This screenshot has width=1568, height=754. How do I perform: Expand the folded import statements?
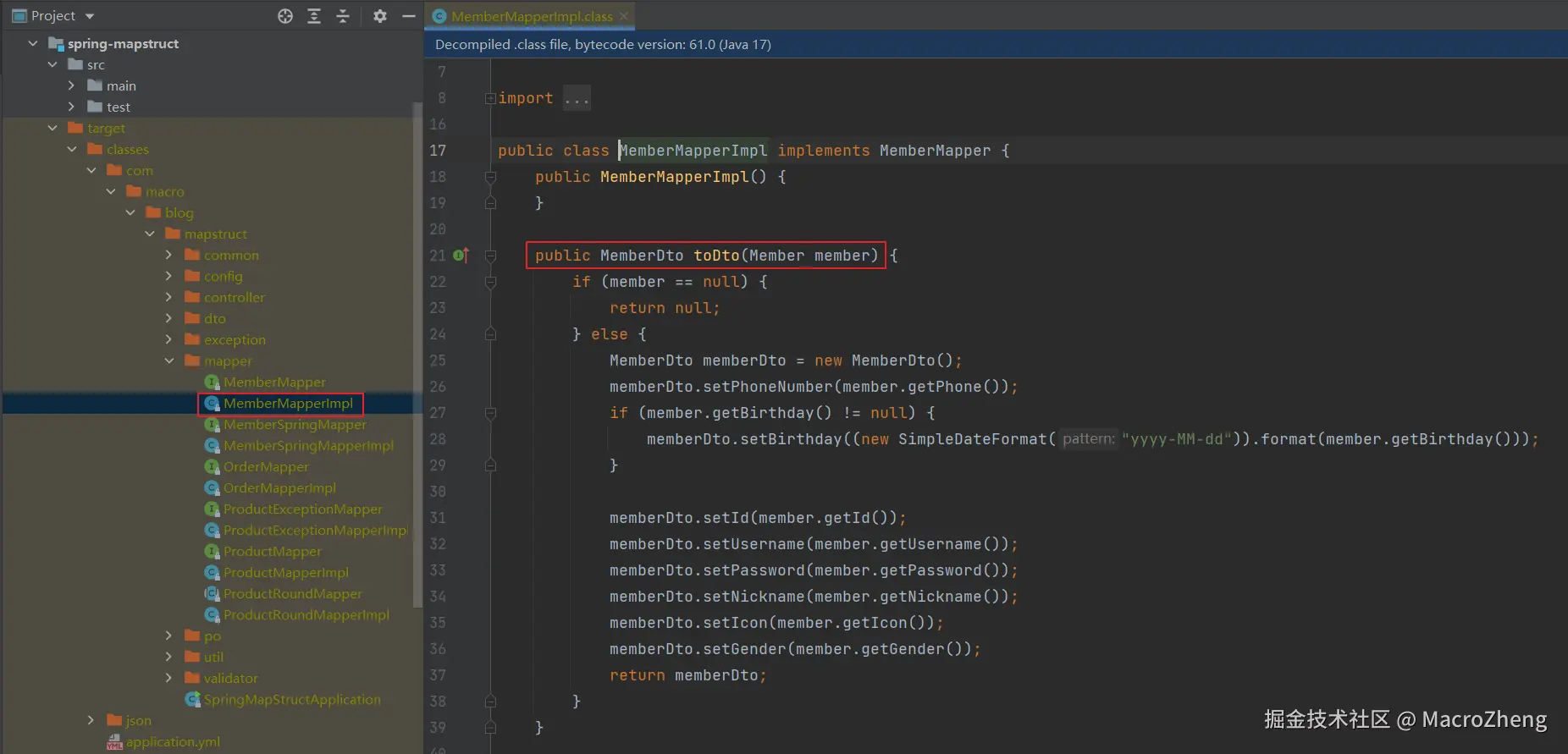coord(490,98)
